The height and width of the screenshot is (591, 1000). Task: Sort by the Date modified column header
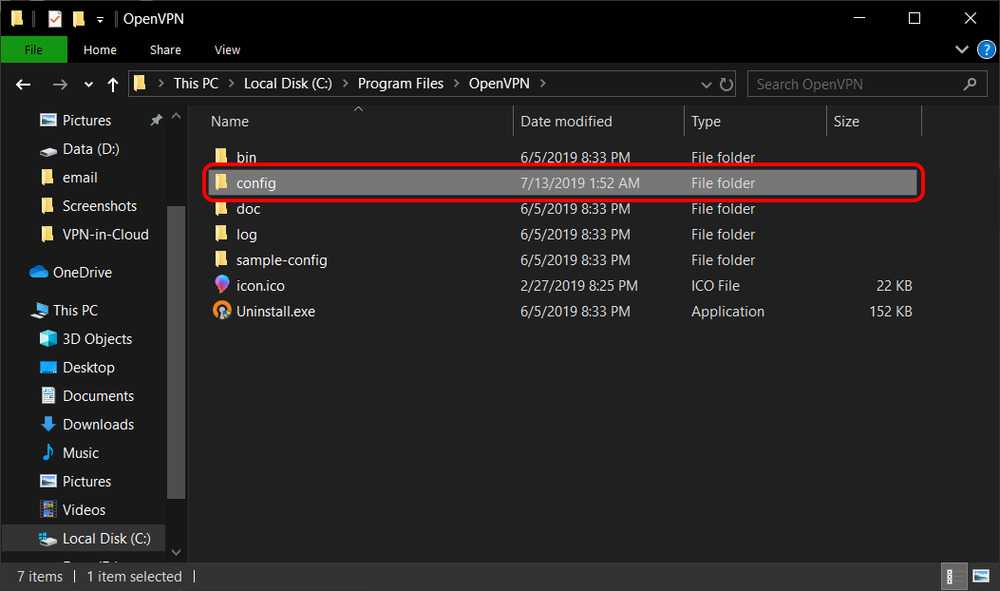[566, 121]
